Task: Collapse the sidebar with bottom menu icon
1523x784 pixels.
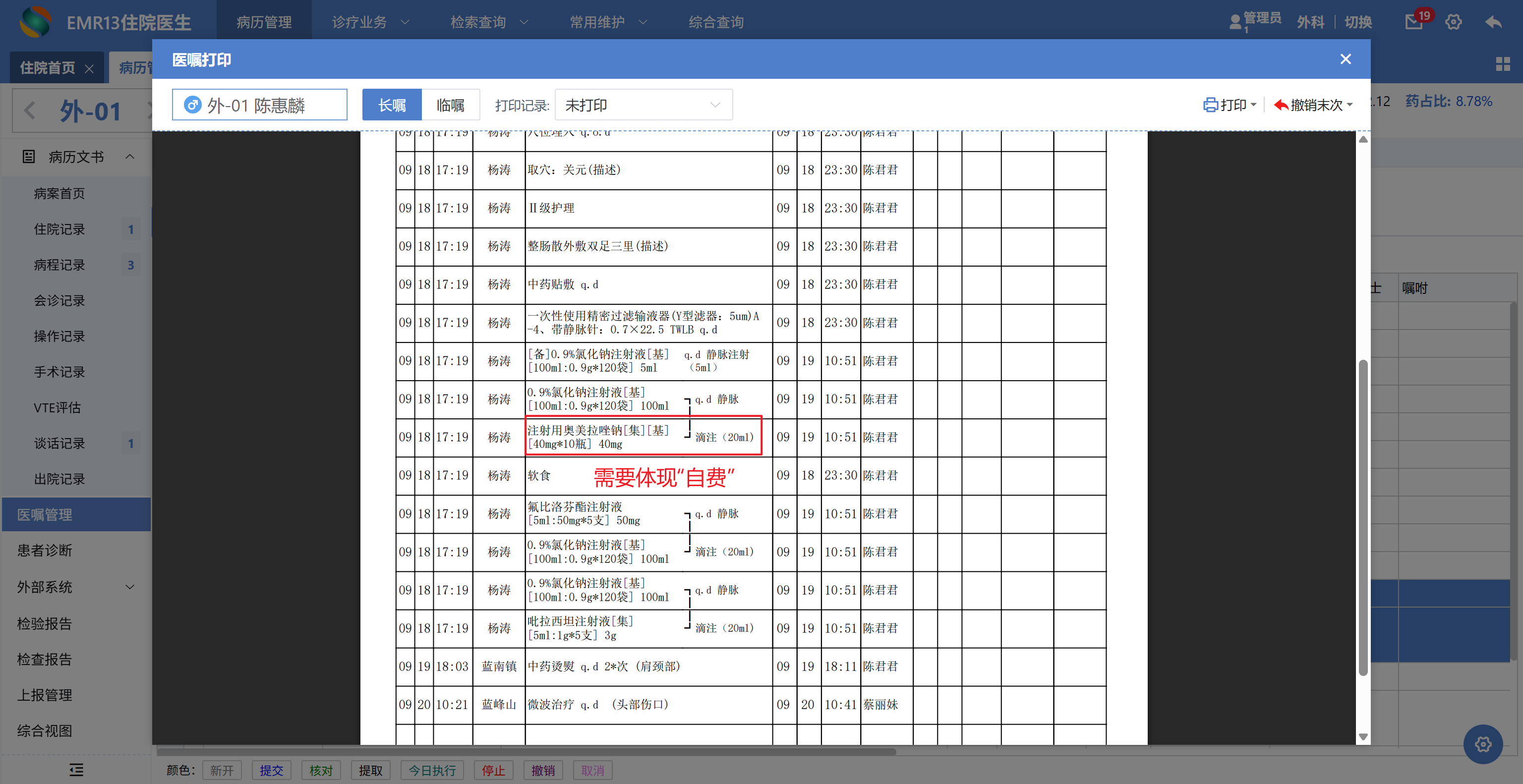Action: (76, 769)
